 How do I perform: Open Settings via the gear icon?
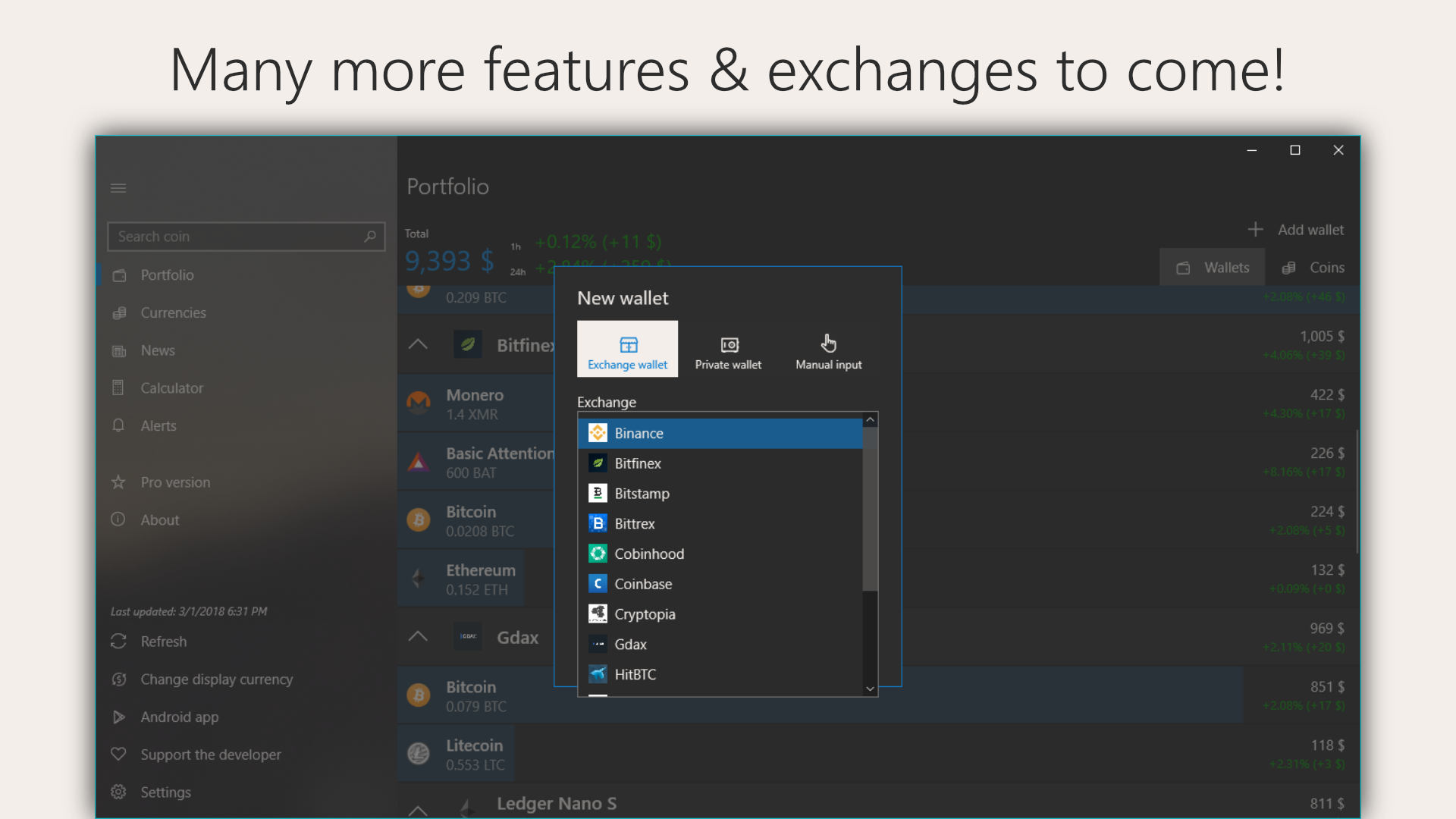118,792
